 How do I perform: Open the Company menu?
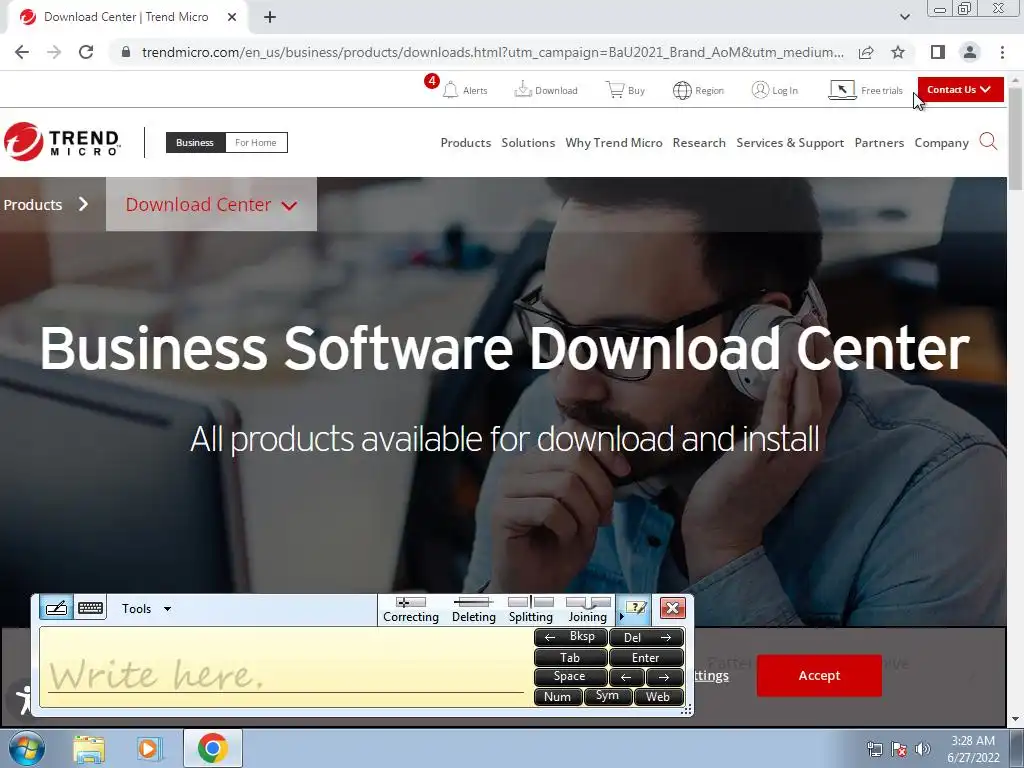[941, 142]
